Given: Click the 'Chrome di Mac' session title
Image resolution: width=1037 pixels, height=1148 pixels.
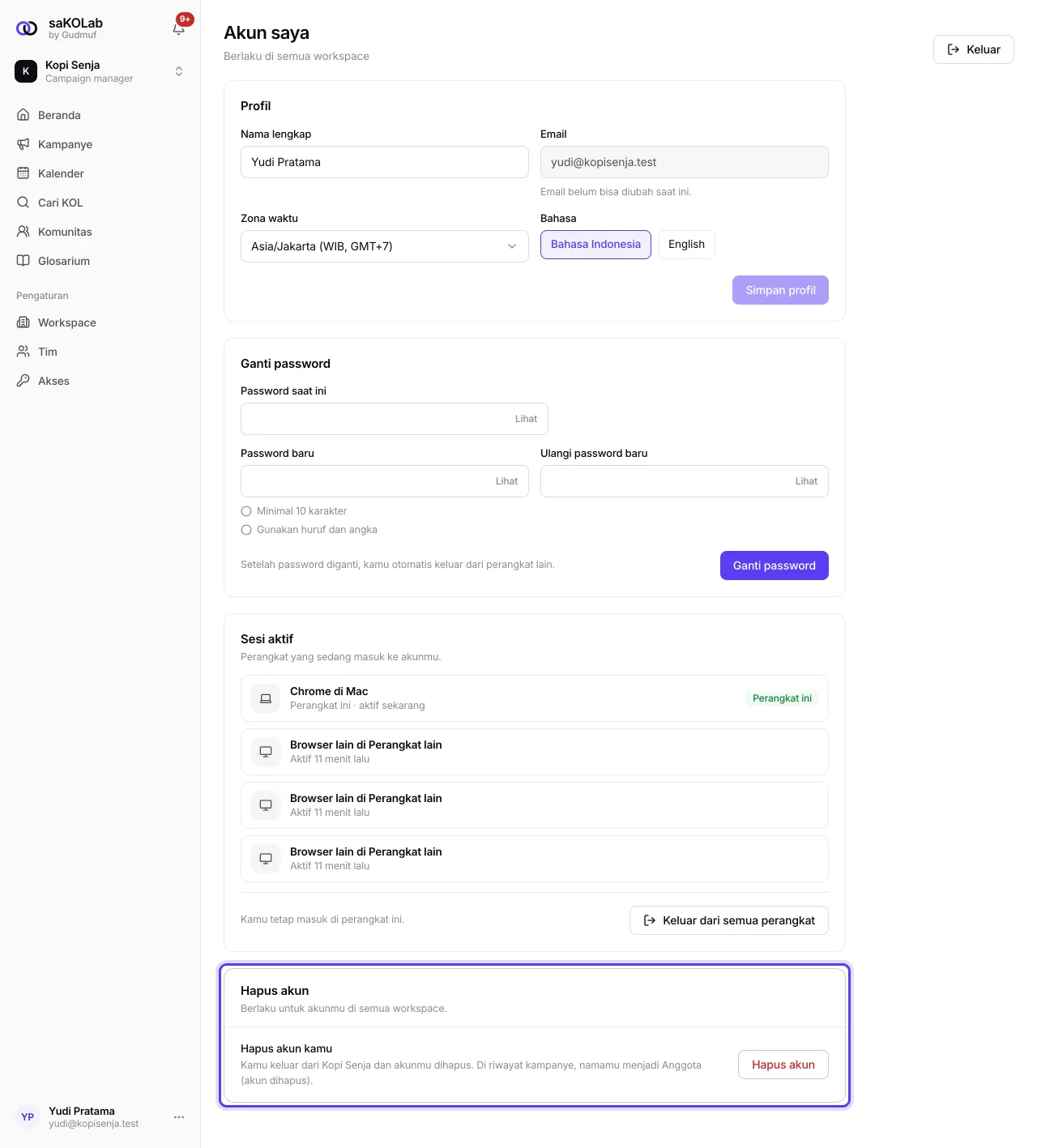Looking at the screenshot, I should coord(329,691).
